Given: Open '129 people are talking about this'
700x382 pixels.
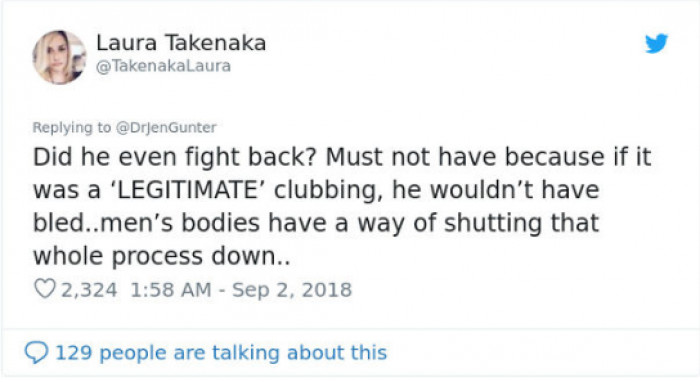Looking at the screenshot, I should [x=221, y=353].
